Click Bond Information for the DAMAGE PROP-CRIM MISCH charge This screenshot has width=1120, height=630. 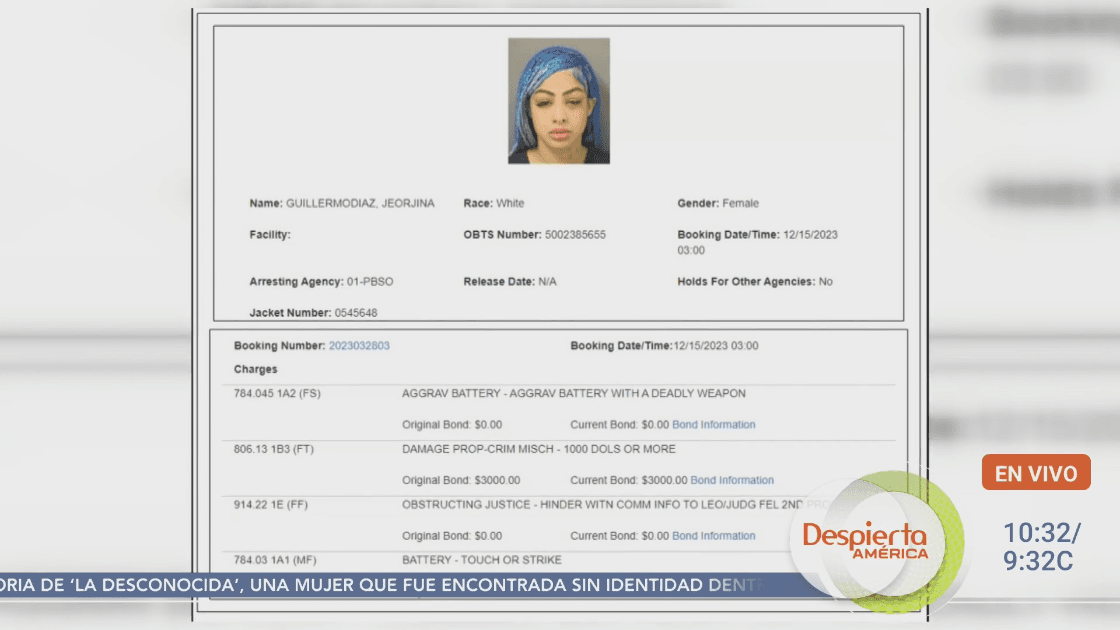click(732, 480)
